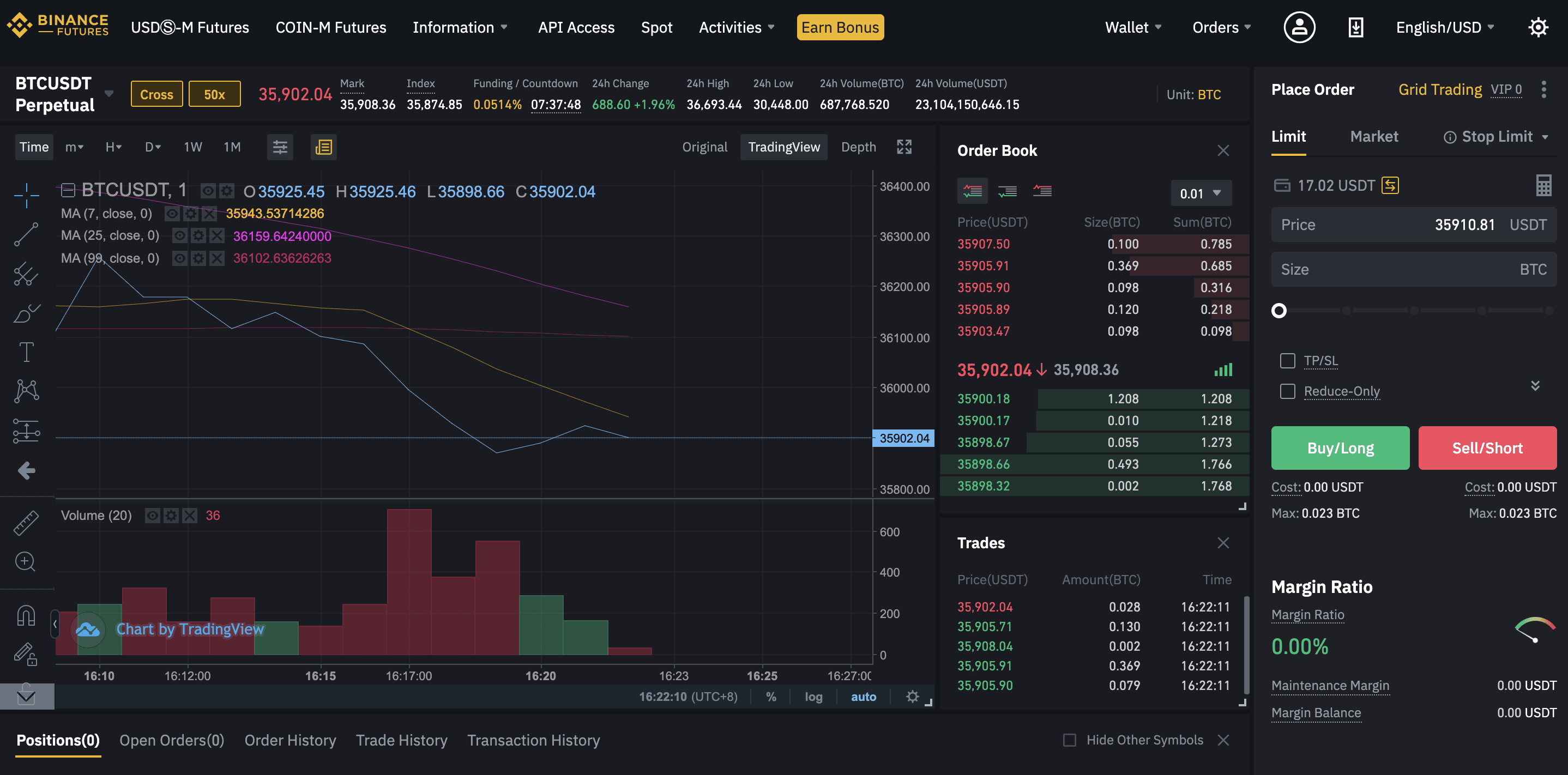Toggle visibility of MA 25 indicator
This screenshot has width=1568, height=775.
pyautogui.click(x=179, y=235)
